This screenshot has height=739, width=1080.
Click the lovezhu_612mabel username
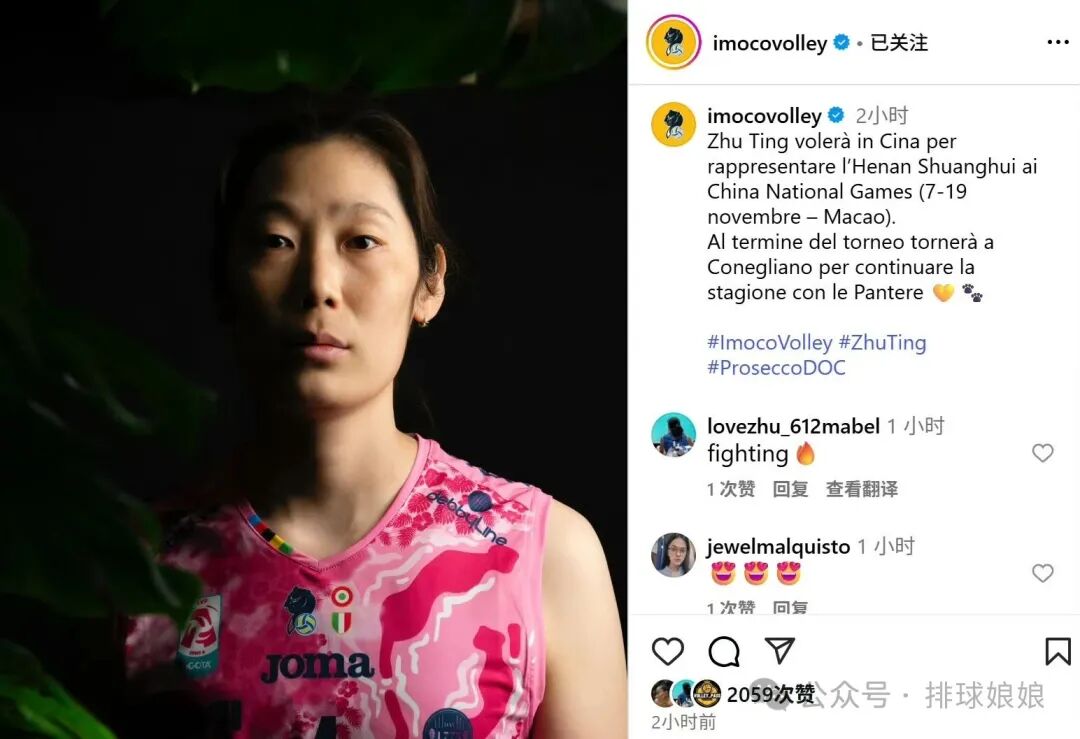point(793,426)
